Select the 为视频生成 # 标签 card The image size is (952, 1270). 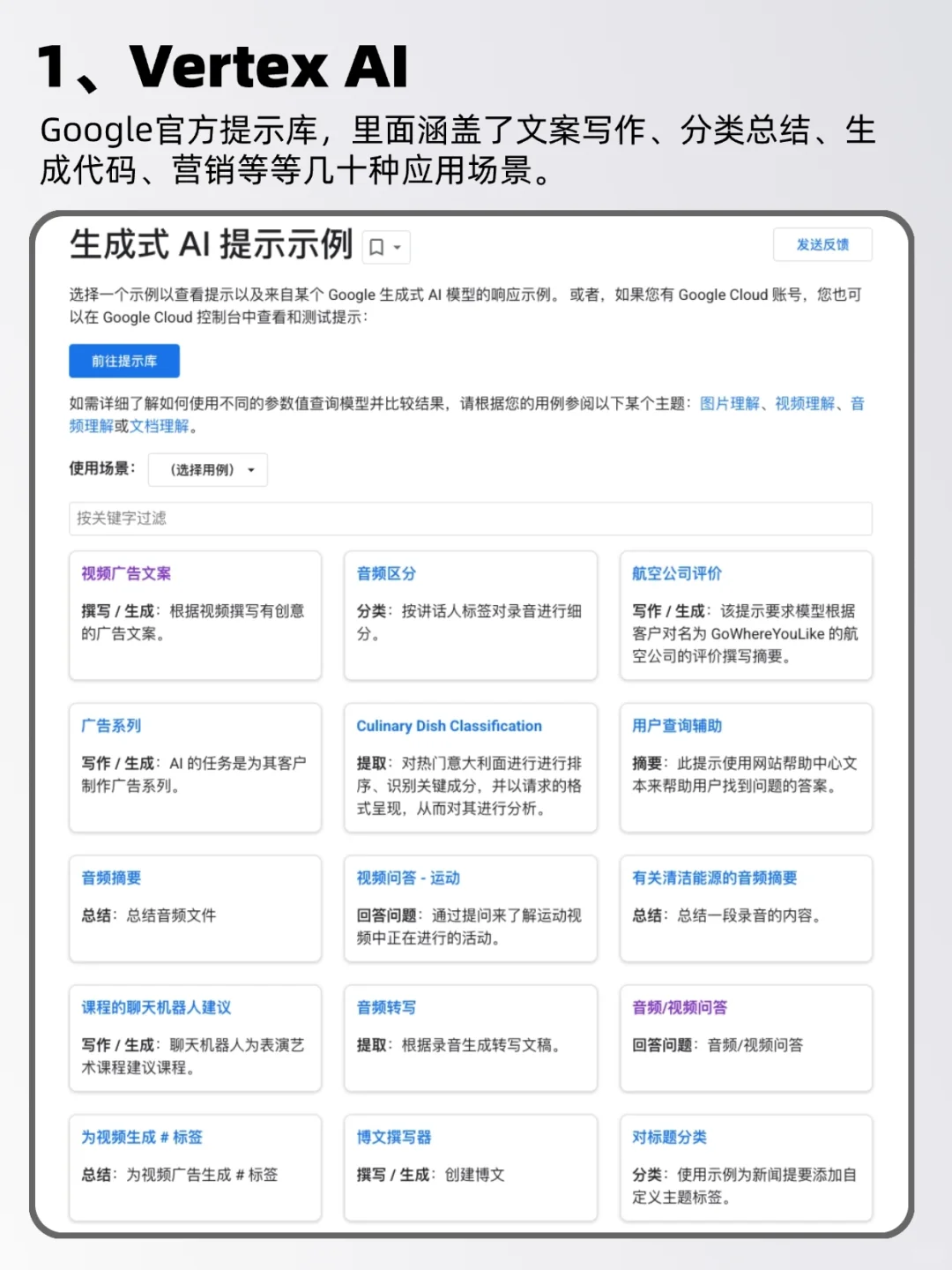click(195, 1169)
